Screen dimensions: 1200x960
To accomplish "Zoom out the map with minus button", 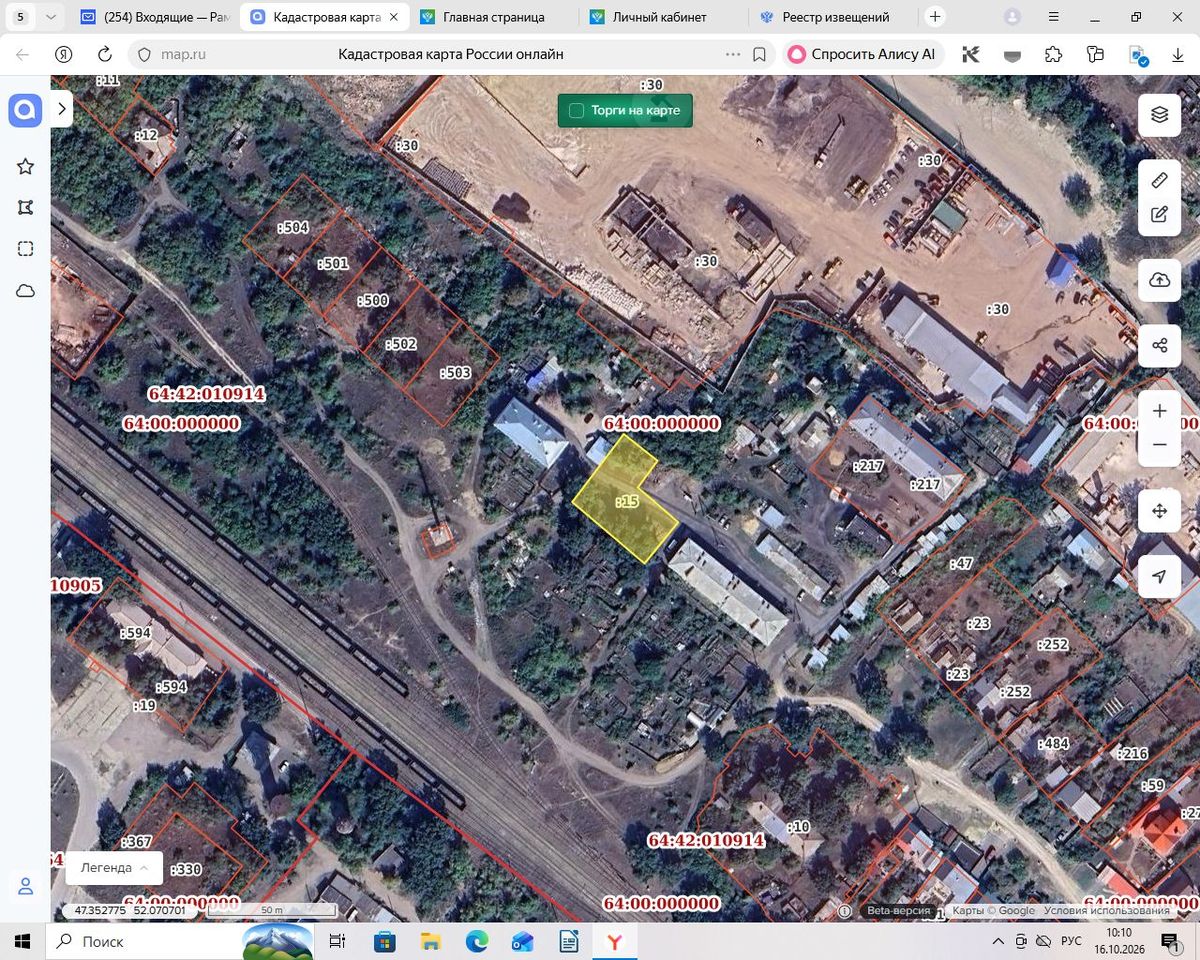I will point(1160,445).
